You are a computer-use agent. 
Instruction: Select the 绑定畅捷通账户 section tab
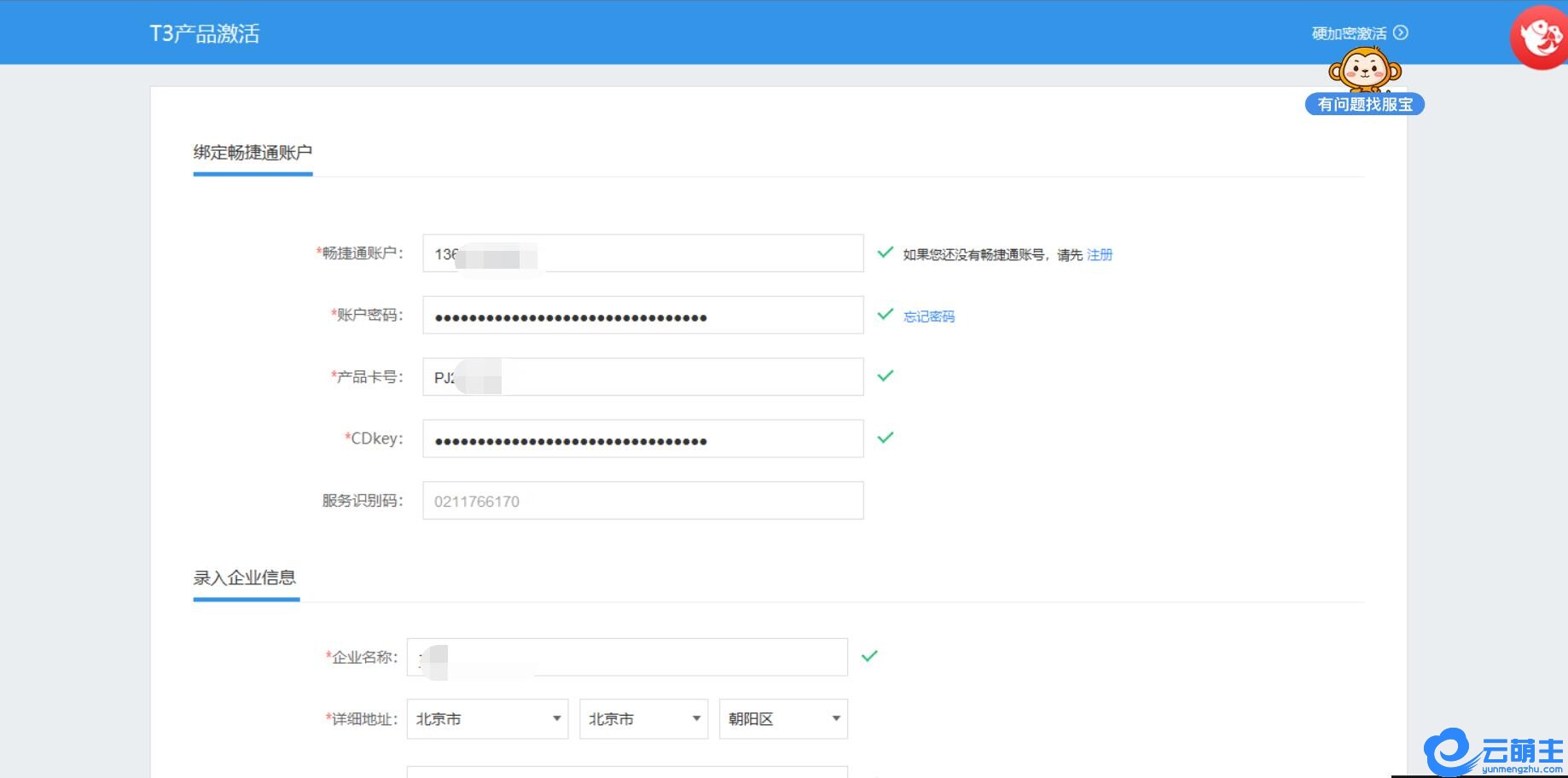point(253,153)
